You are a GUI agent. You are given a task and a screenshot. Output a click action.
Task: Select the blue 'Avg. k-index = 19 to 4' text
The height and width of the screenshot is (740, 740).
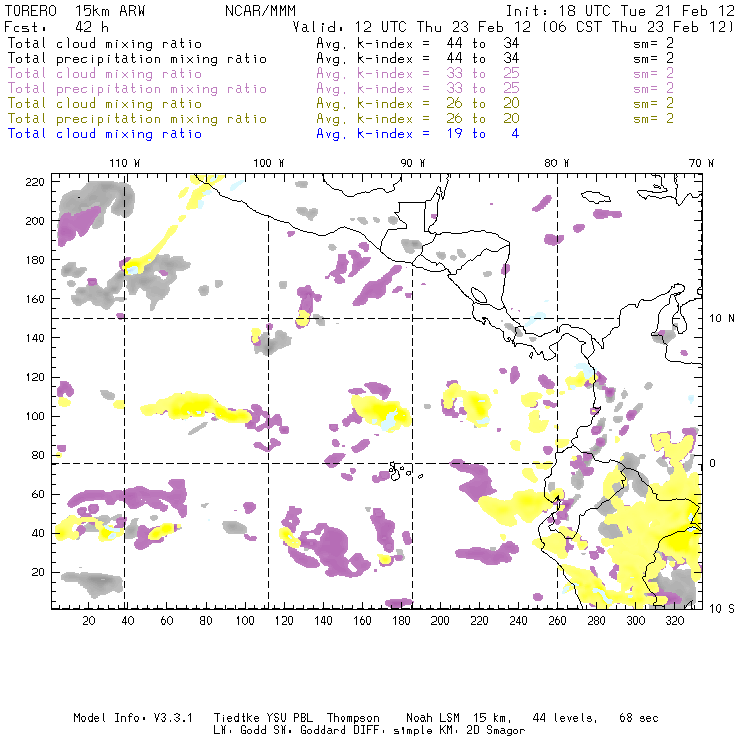[x=418, y=134]
